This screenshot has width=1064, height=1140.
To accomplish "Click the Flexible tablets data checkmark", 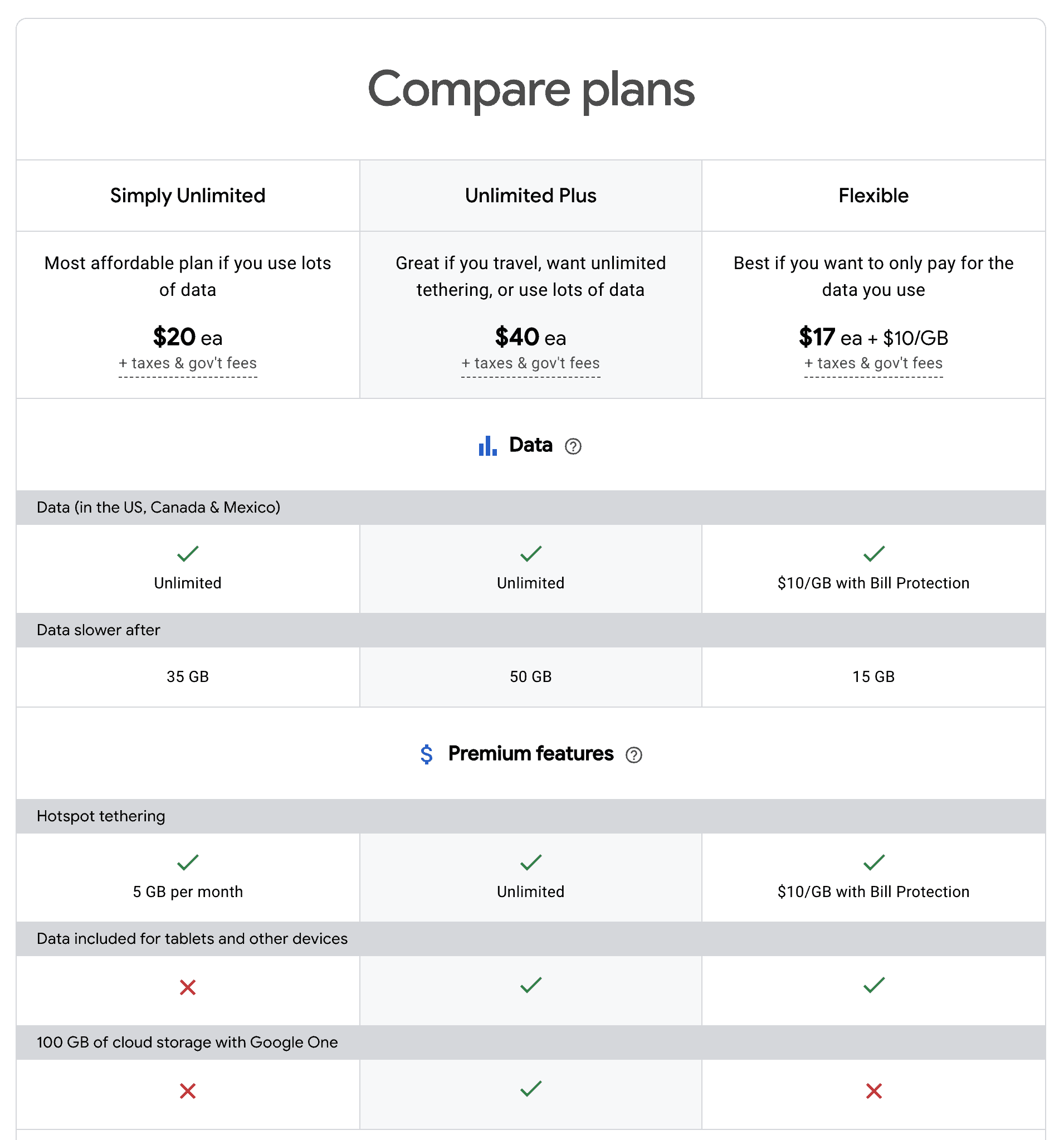I will coord(873,985).
